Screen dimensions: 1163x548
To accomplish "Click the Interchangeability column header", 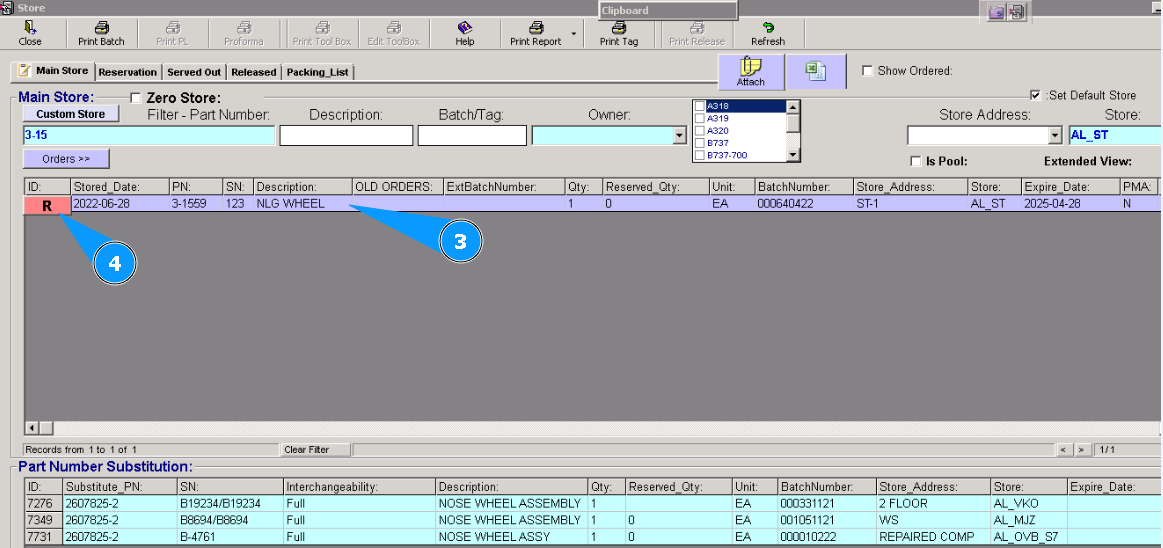I will coord(360,487).
